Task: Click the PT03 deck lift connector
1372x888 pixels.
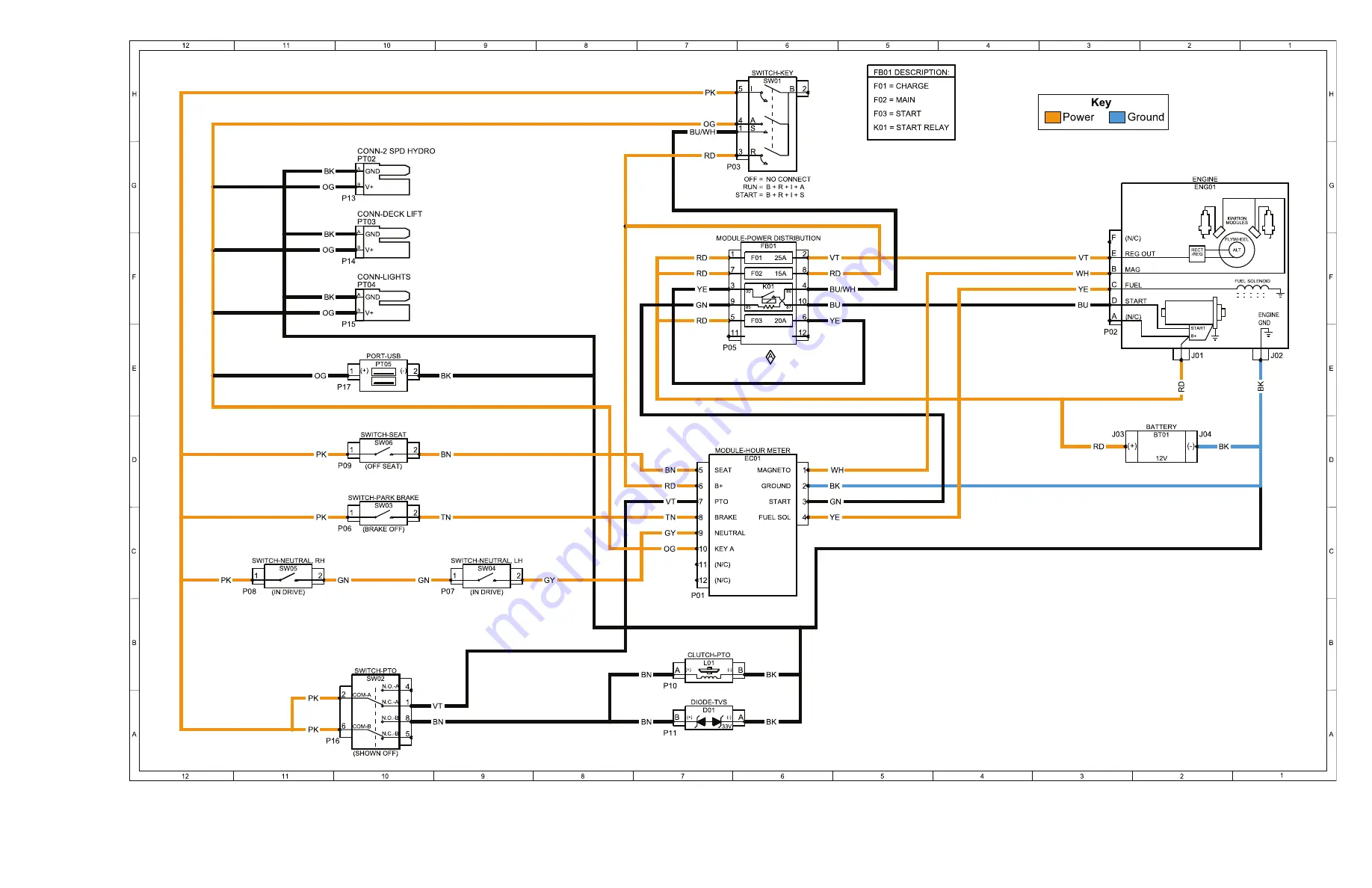Action: tap(383, 242)
